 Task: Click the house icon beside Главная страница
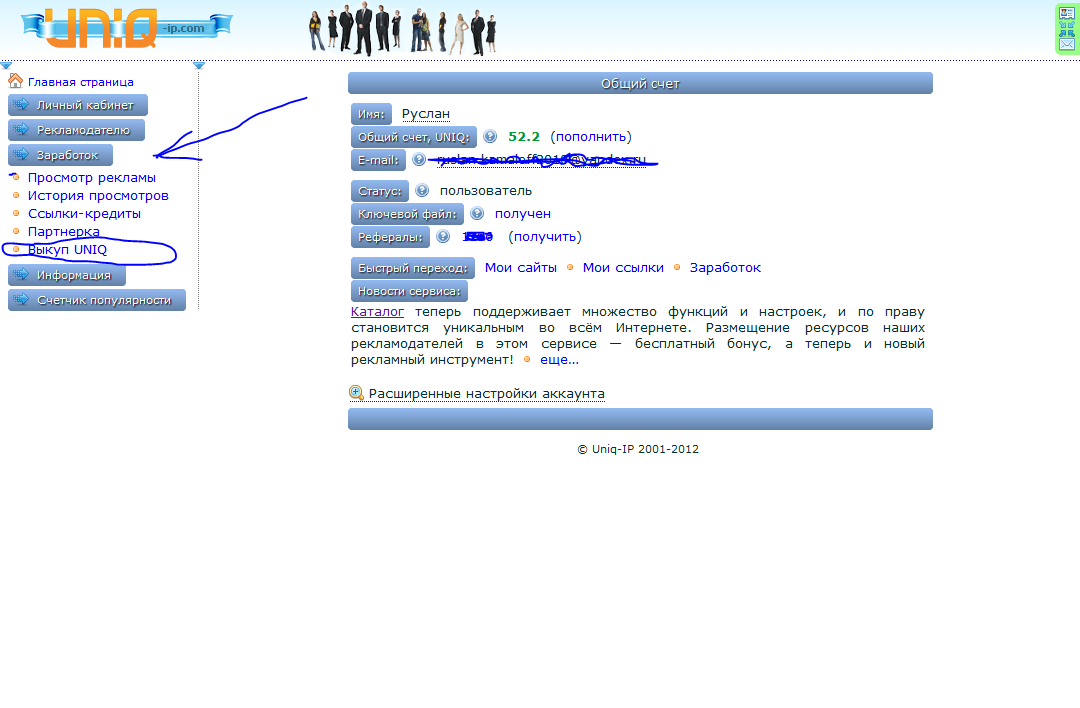[x=15, y=81]
